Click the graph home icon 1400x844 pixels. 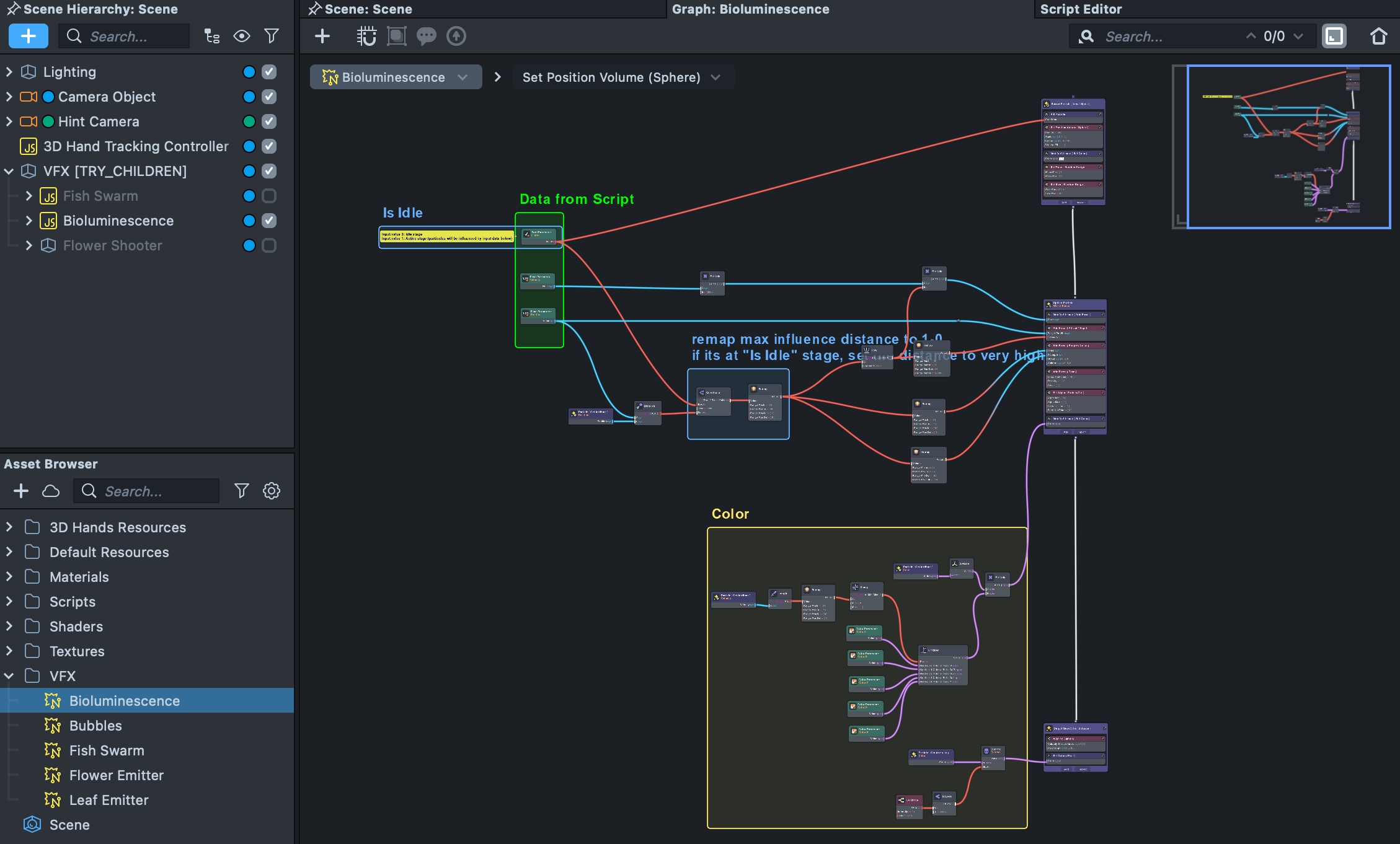[1378, 36]
